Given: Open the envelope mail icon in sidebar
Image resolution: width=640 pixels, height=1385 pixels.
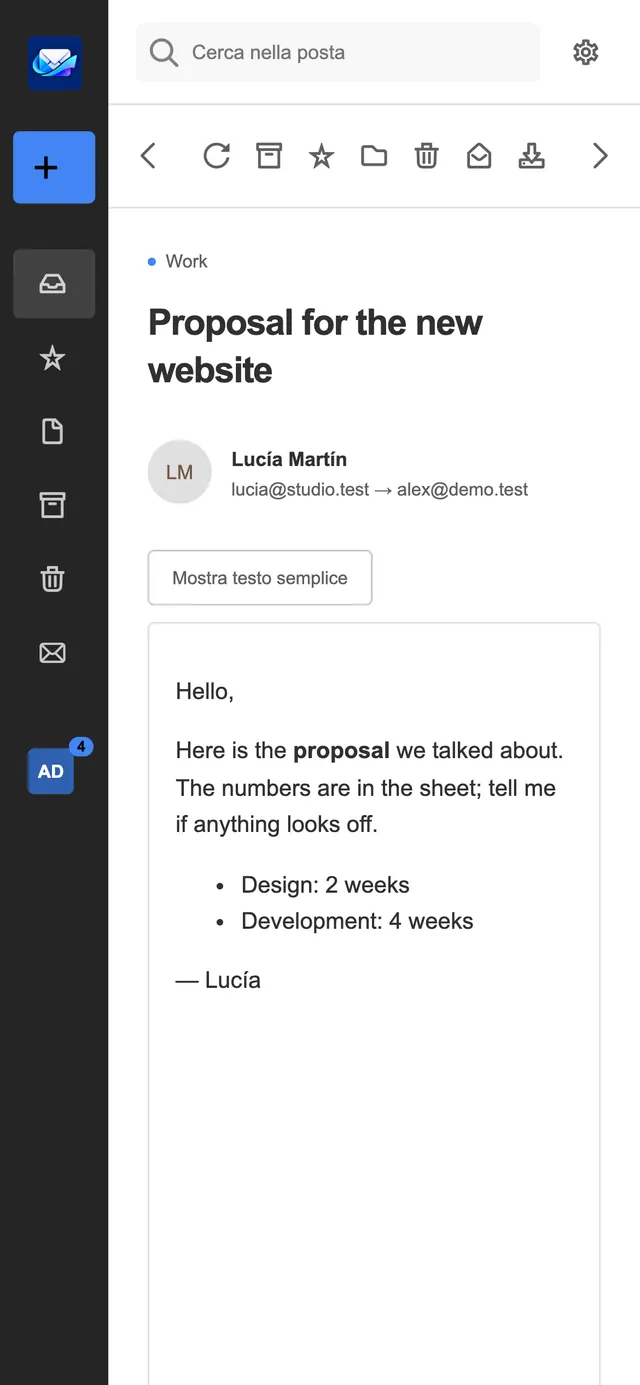Looking at the screenshot, I should (x=52, y=653).
